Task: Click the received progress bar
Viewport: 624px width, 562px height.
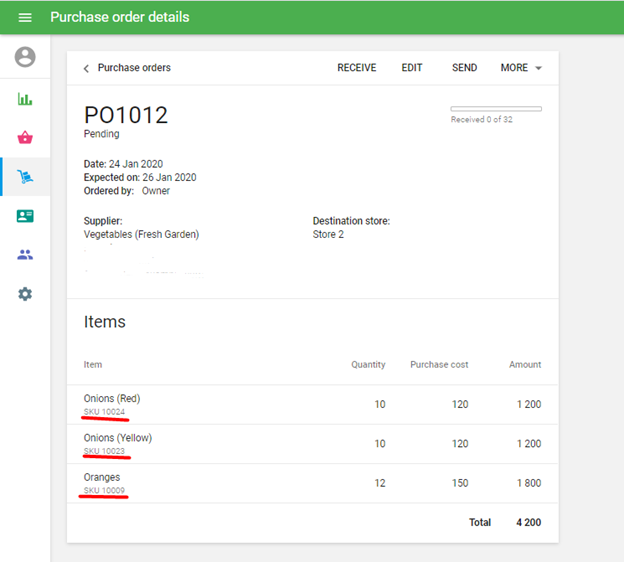Action: (496, 108)
